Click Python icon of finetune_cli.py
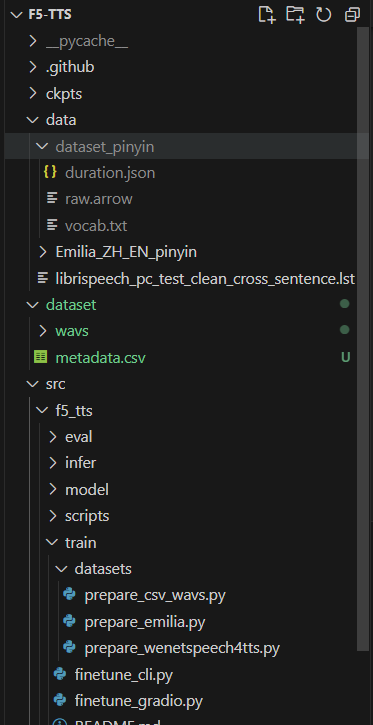 (60, 675)
